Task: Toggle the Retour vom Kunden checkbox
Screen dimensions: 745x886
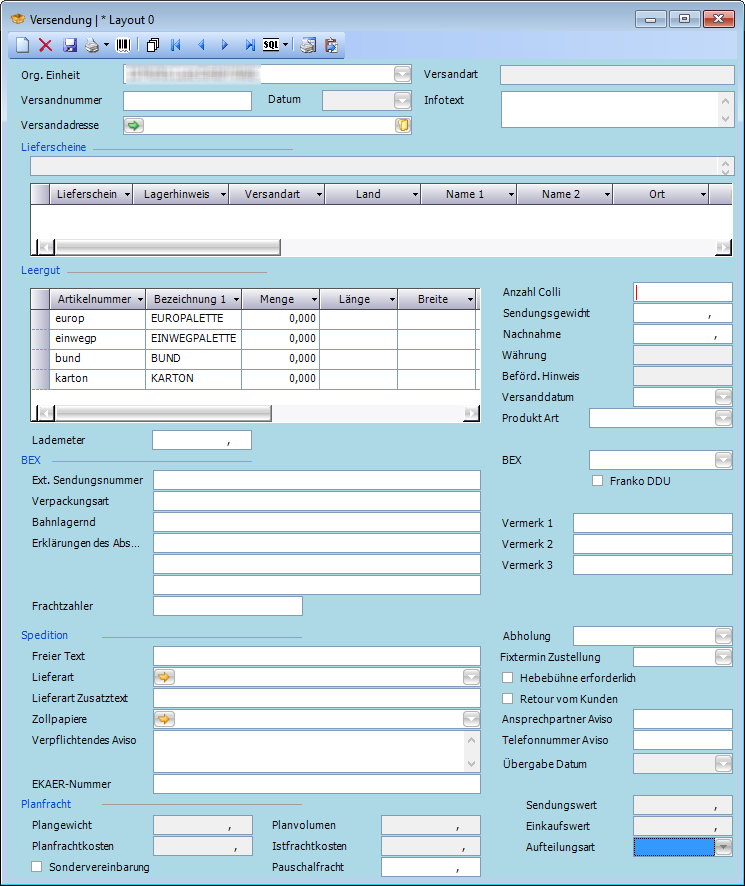Action: click(x=508, y=699)
